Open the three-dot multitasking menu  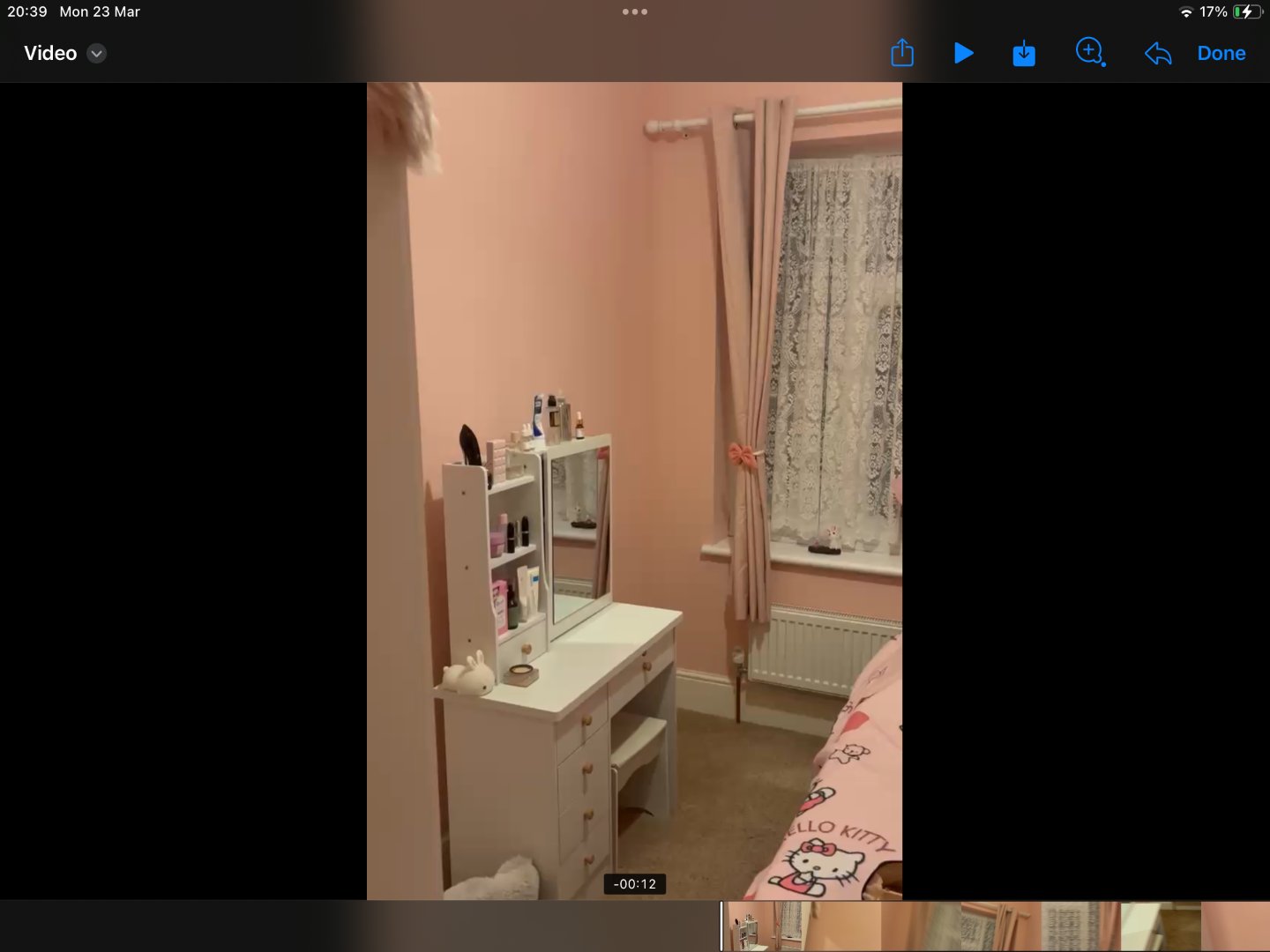point(635,11)
